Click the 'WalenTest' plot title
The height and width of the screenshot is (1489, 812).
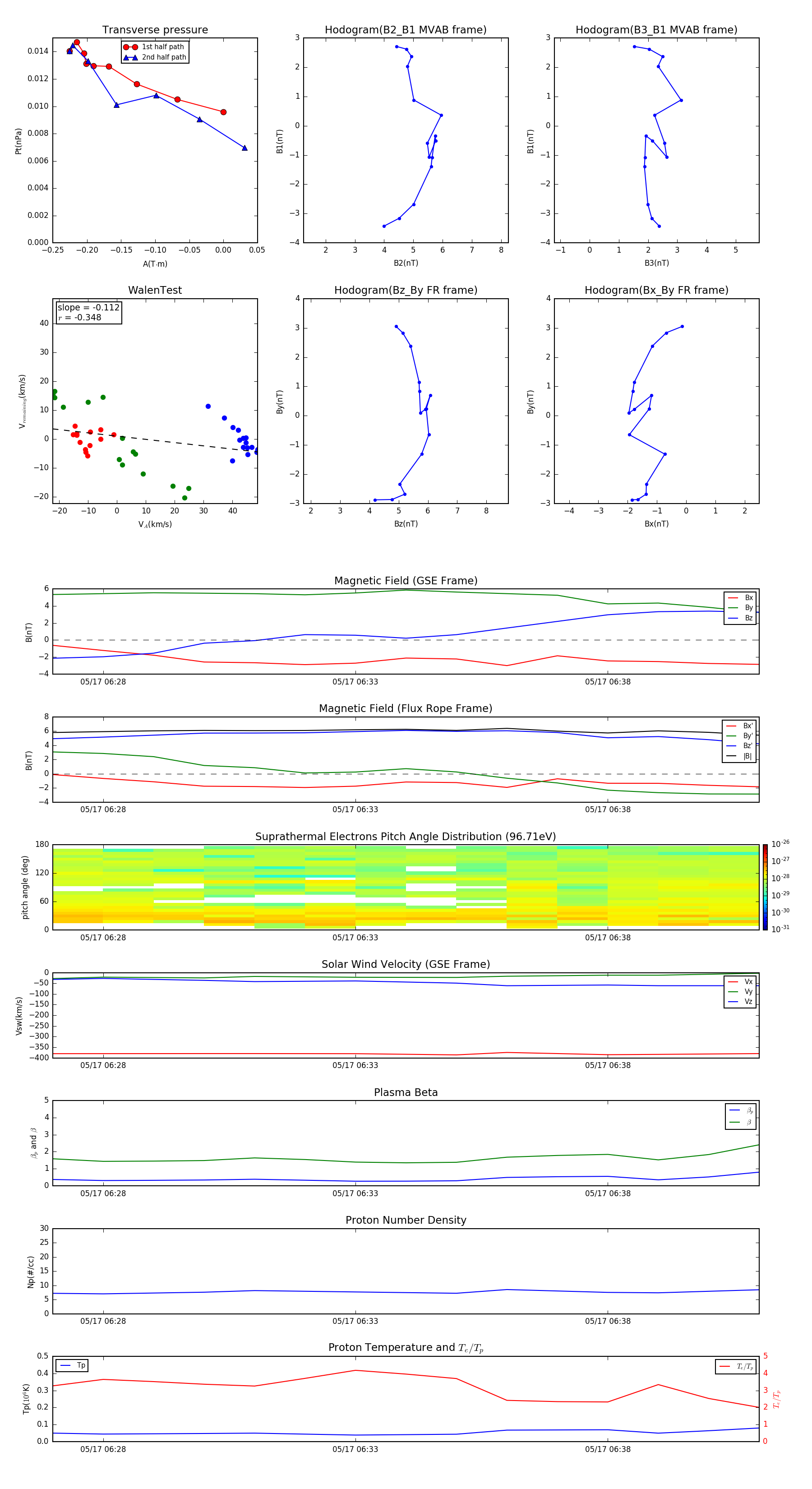click(155, 290)
